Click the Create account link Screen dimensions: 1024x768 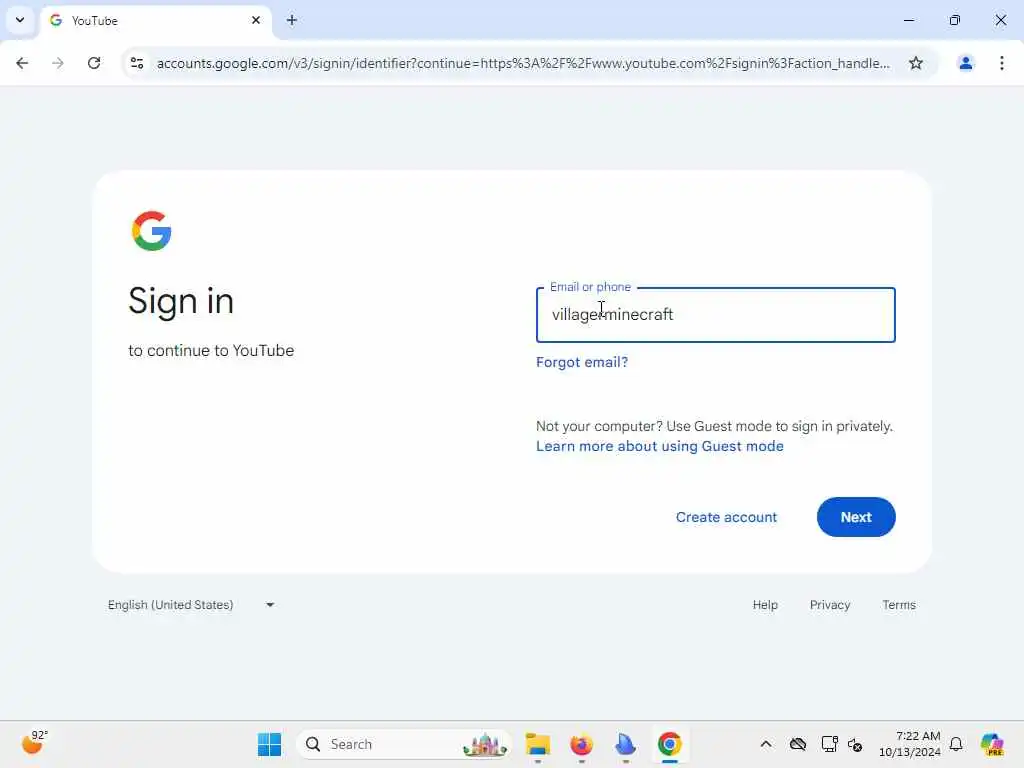(726, 517)
